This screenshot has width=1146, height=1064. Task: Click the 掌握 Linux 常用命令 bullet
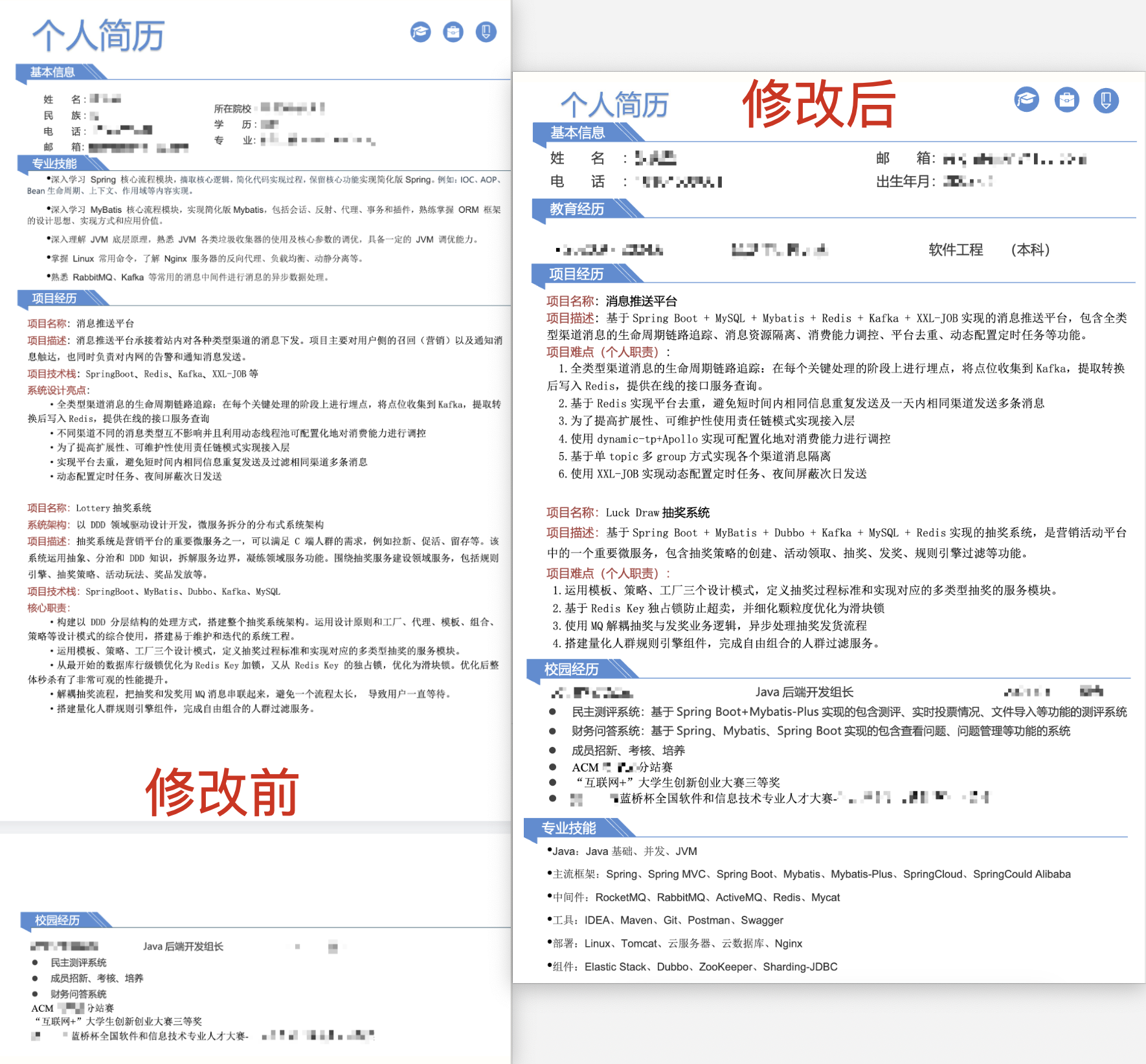(206, 258)
